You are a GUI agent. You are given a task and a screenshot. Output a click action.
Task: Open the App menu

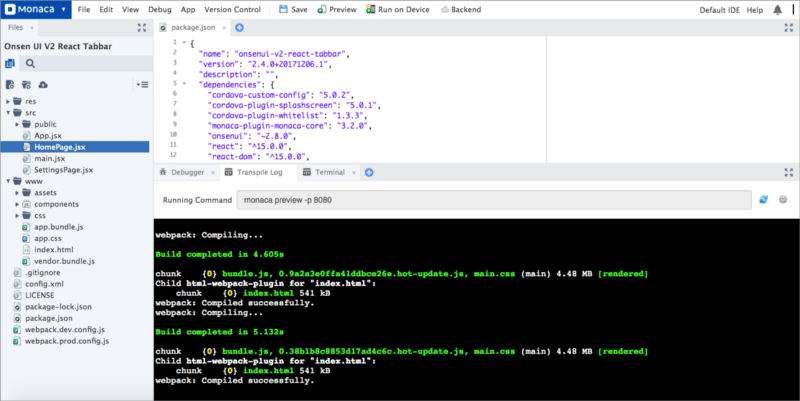click(x=188, y=10)
